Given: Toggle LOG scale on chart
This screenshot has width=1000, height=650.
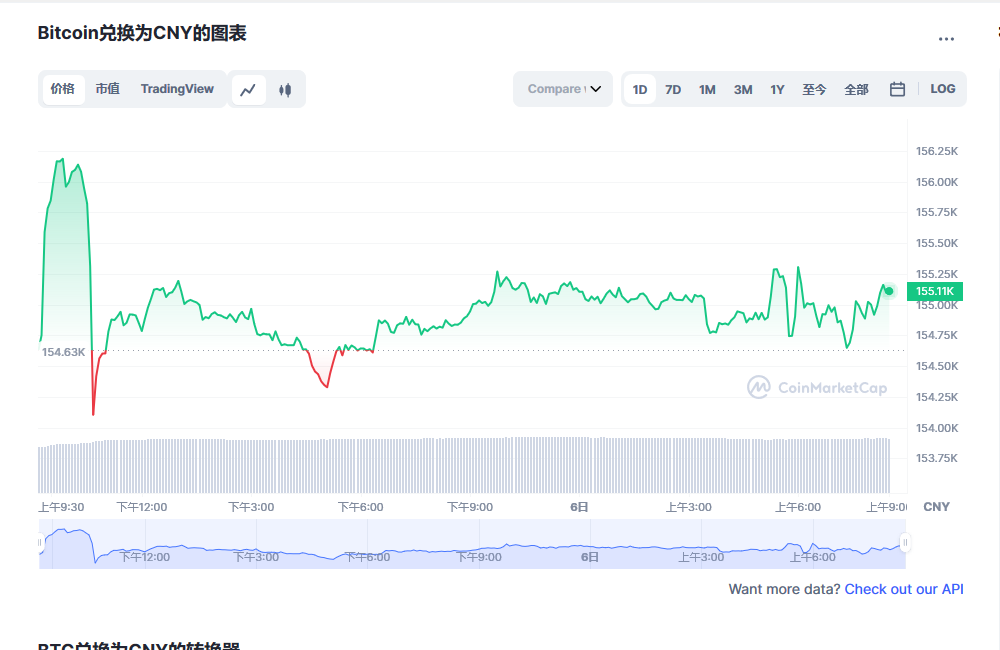Looking at the screenshot, I should point(942,89).
